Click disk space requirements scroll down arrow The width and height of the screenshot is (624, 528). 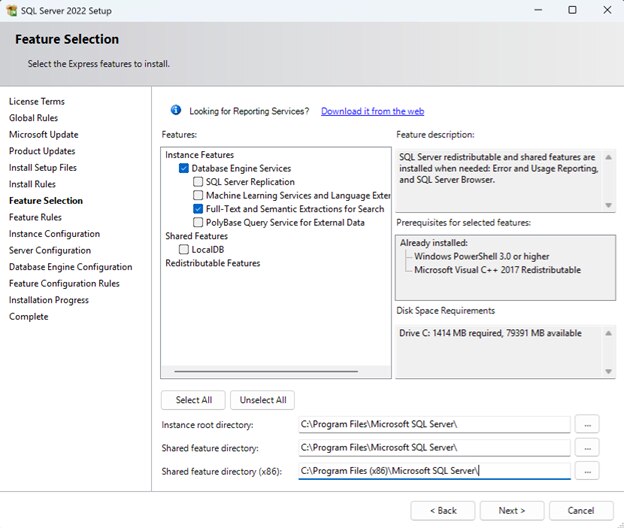608,371
